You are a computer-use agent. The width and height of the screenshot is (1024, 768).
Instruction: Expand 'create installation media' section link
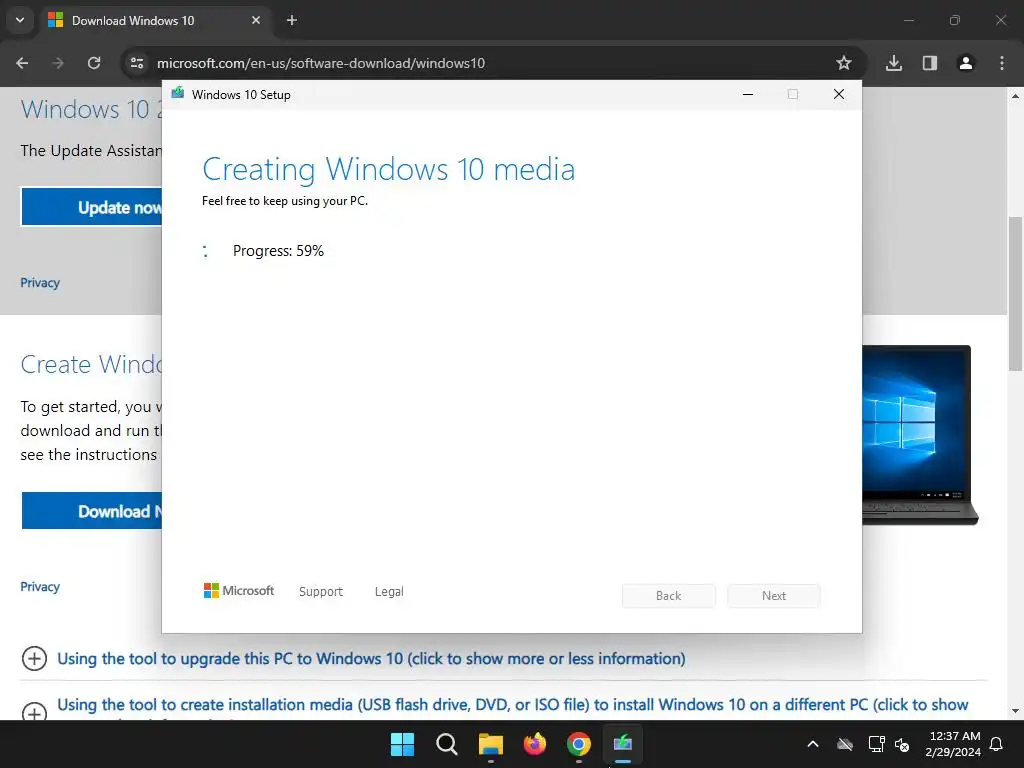pyautogui.click(x=513, y=705)
